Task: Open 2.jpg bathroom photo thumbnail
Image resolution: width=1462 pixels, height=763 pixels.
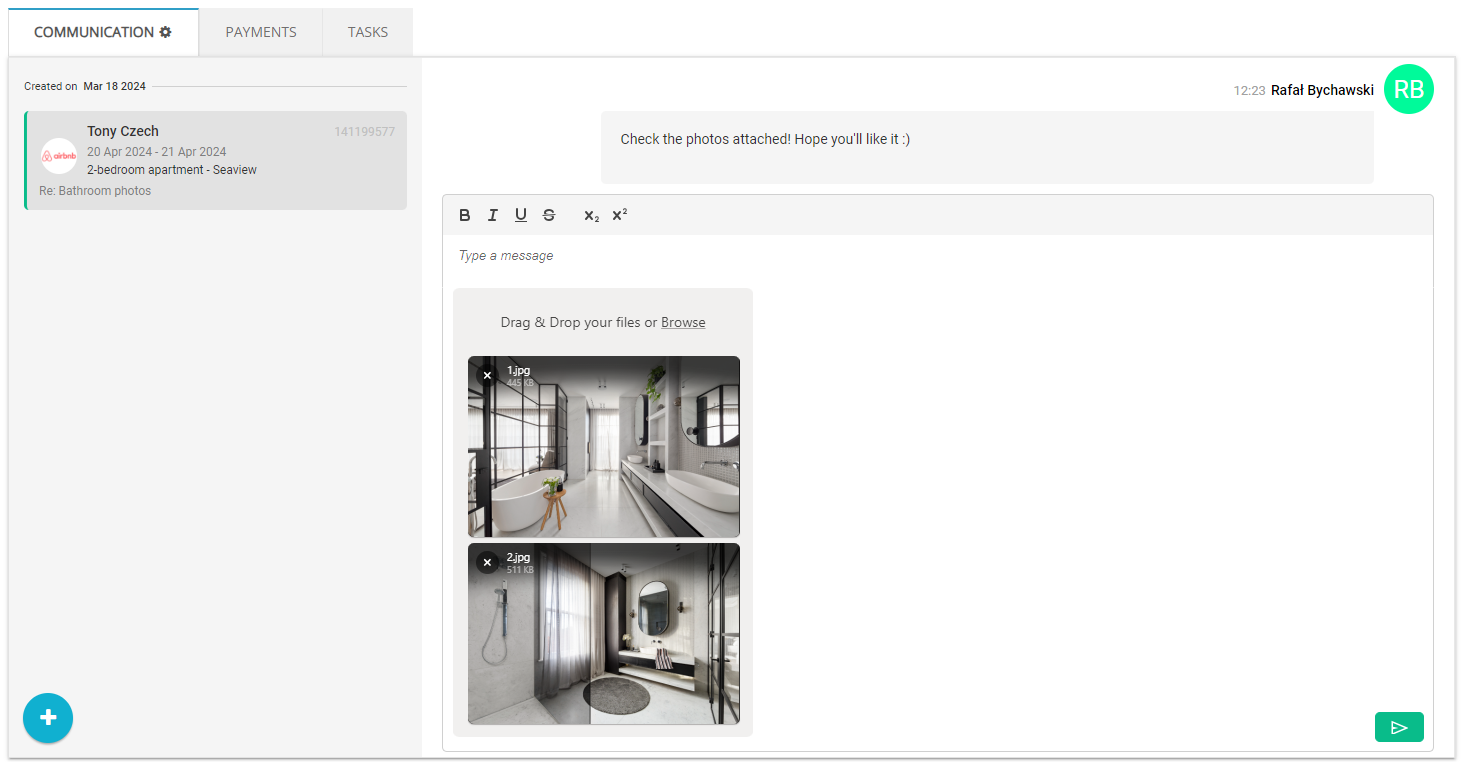Action: pos(604,634)
